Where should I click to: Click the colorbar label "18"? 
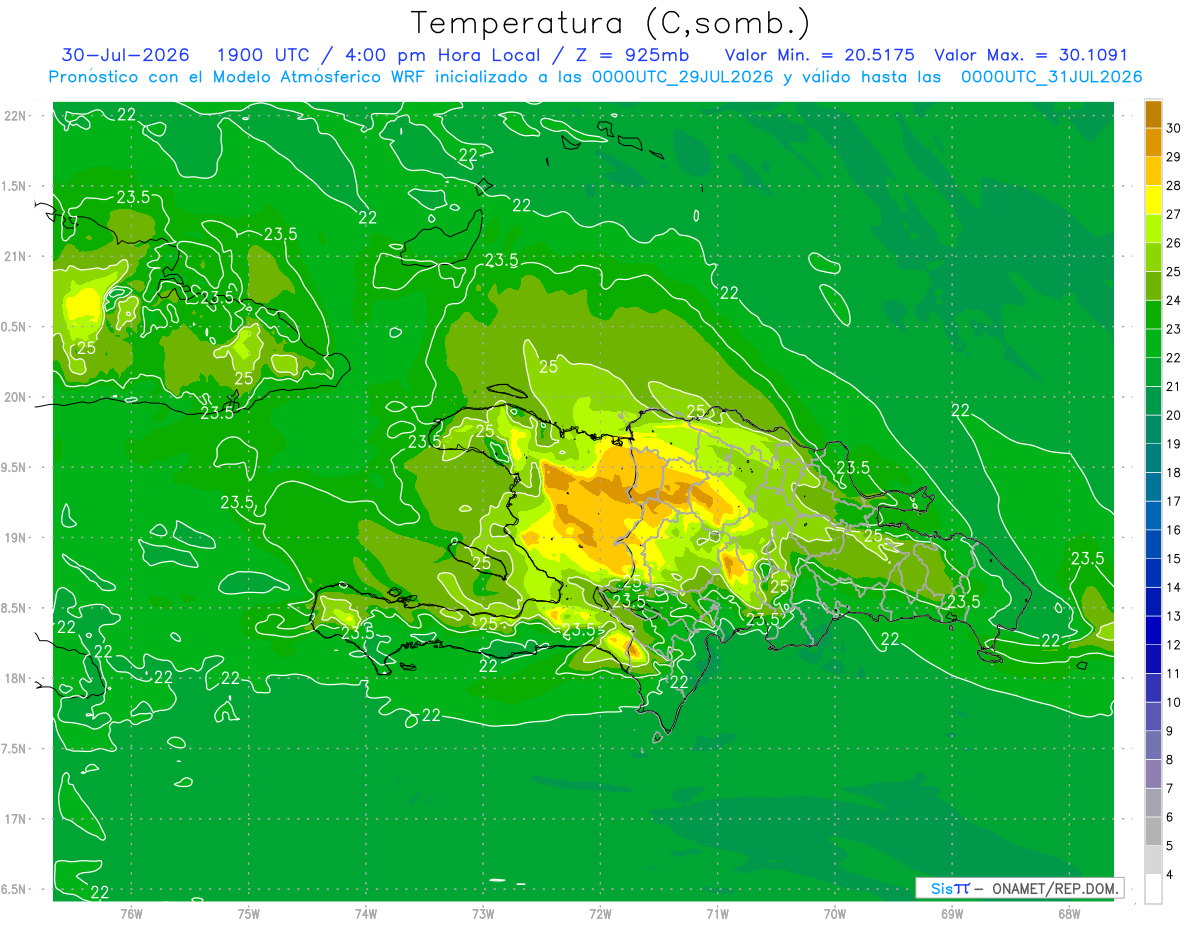tap(1173, 472)
